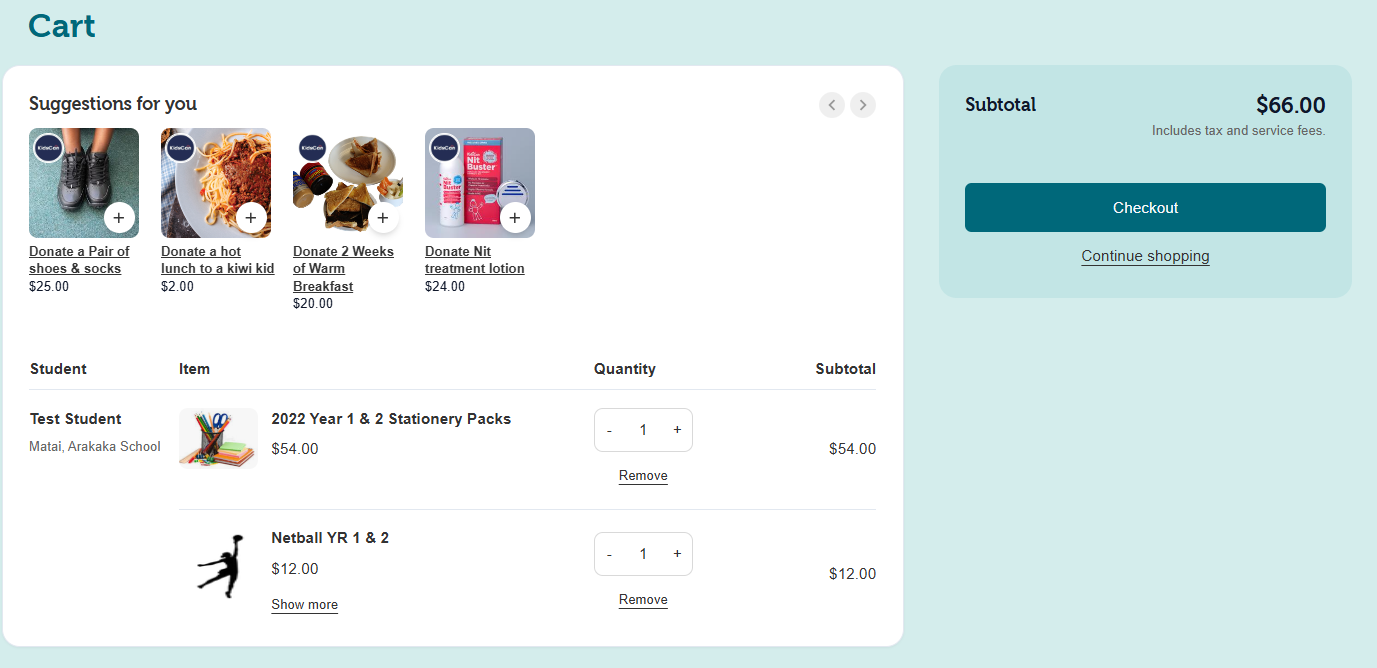Increase Netball YR 1 & 2 quantity
This screenshot has height=668, width=1377.
click(677, 554)
